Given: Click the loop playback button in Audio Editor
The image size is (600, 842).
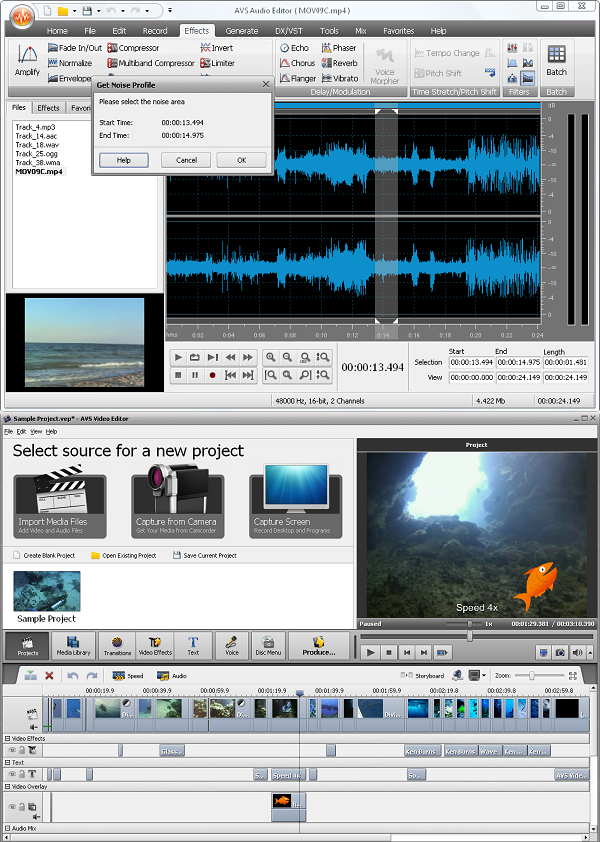Looking at the screenshot, I should 195,357.
